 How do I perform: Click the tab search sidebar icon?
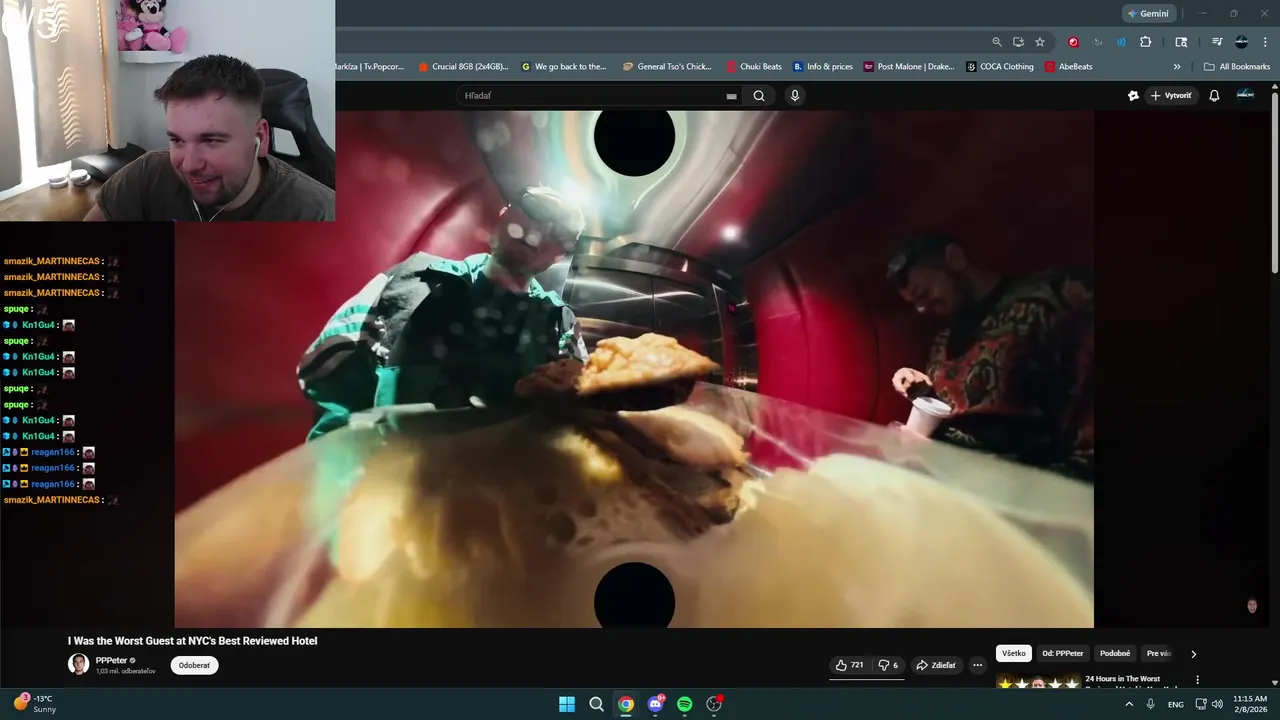pyautogui.click(x=1181, y=42)
